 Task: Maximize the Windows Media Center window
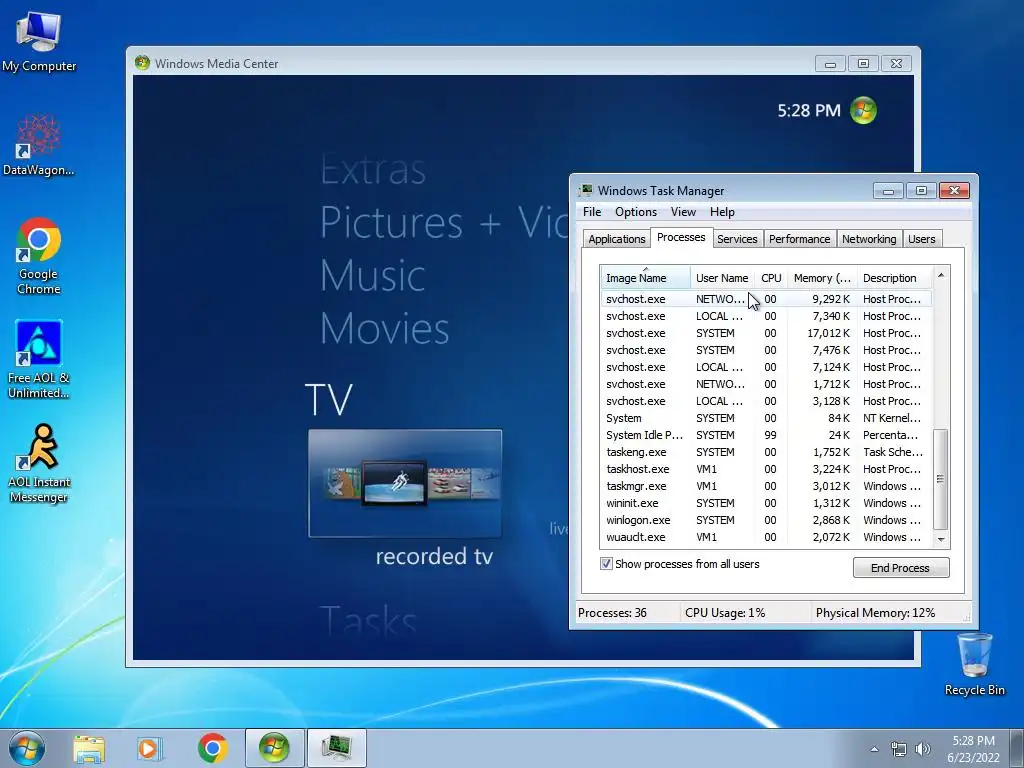pos(863,63)
